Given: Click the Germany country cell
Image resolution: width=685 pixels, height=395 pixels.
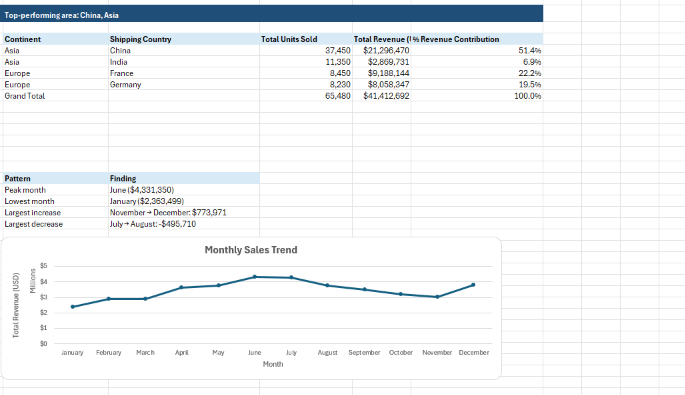Looking at the screenshot, I should tap(184, 84).
